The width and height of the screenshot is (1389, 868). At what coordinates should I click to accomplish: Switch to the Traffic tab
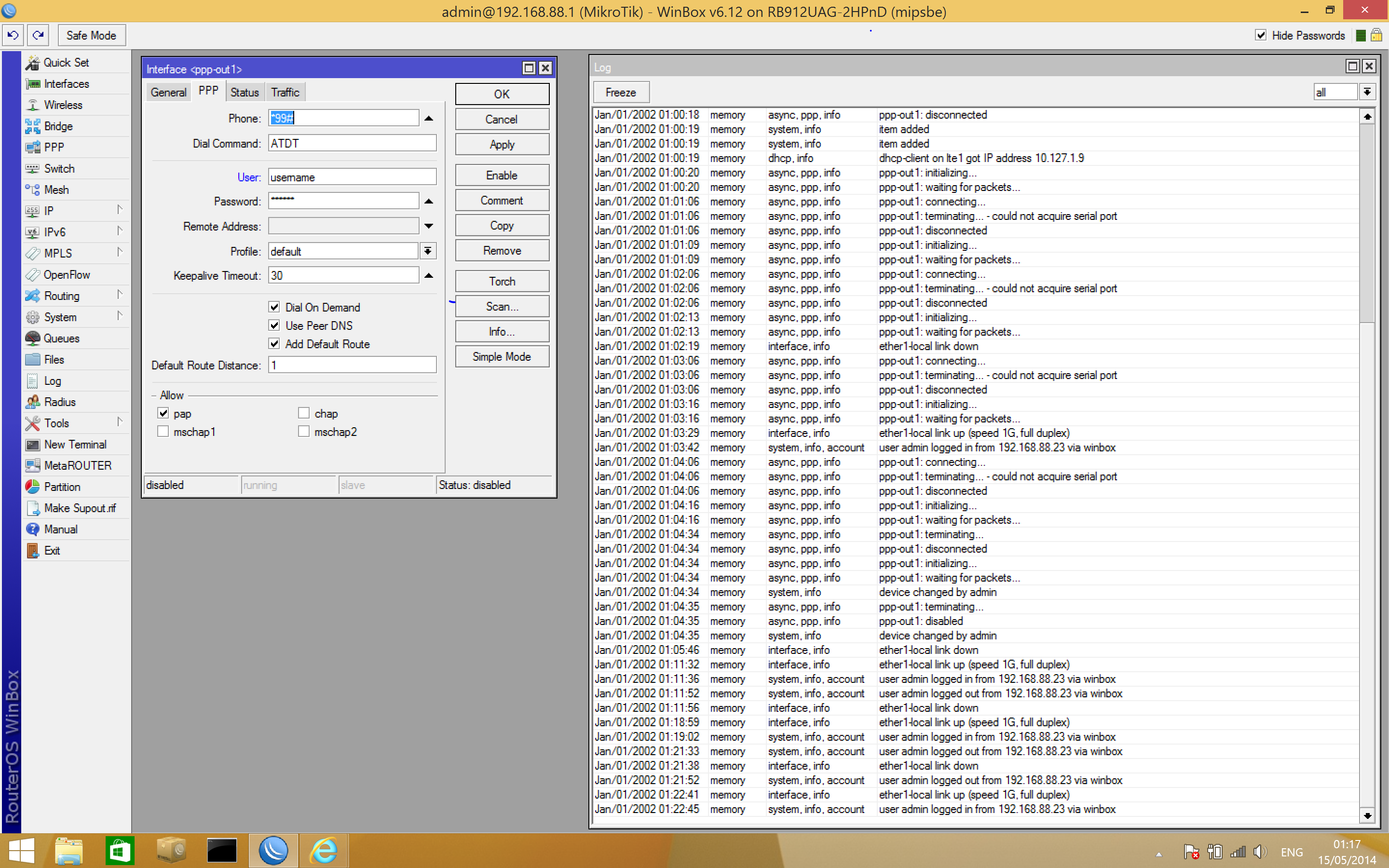[285, 93]
